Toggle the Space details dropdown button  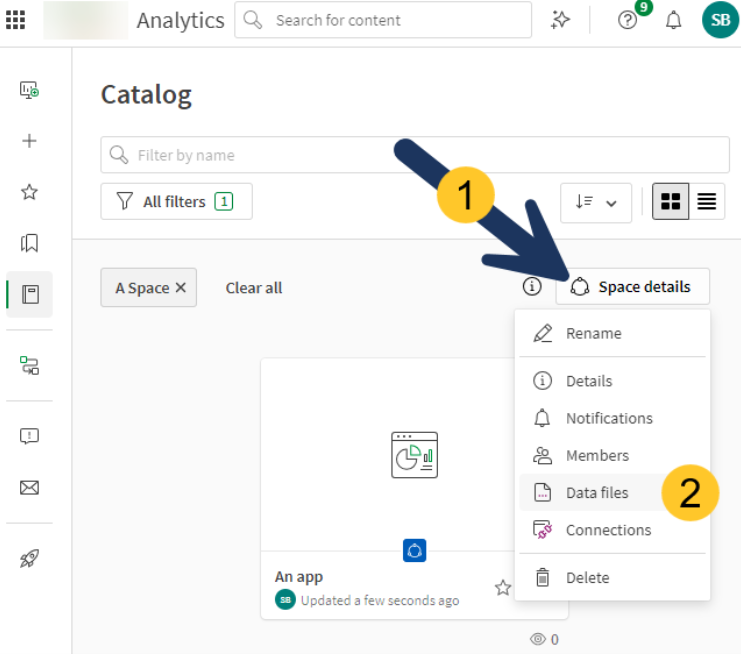tap(632, 287)
